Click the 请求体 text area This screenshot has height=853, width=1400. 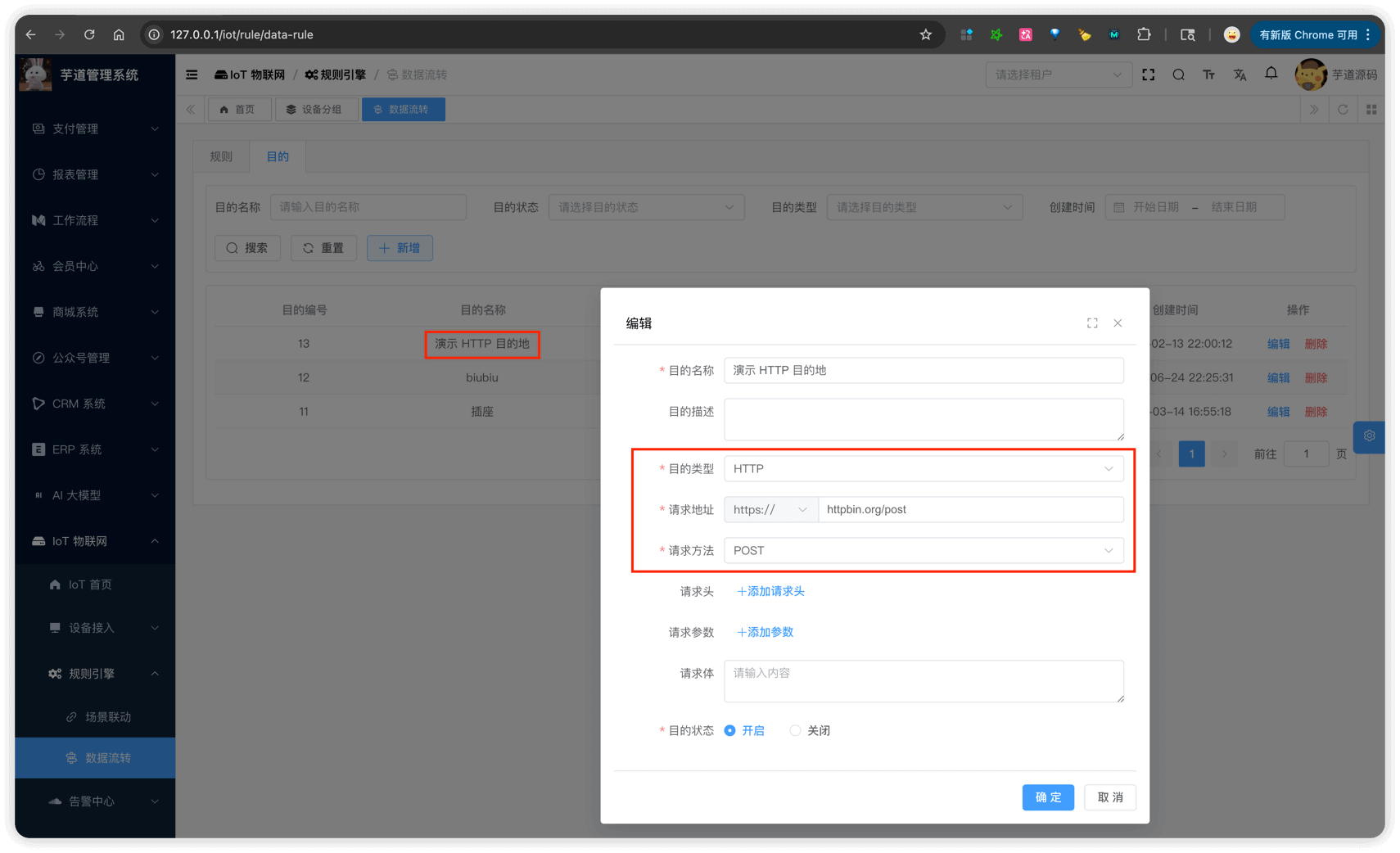pyautogui.click(x=923, y=681)
